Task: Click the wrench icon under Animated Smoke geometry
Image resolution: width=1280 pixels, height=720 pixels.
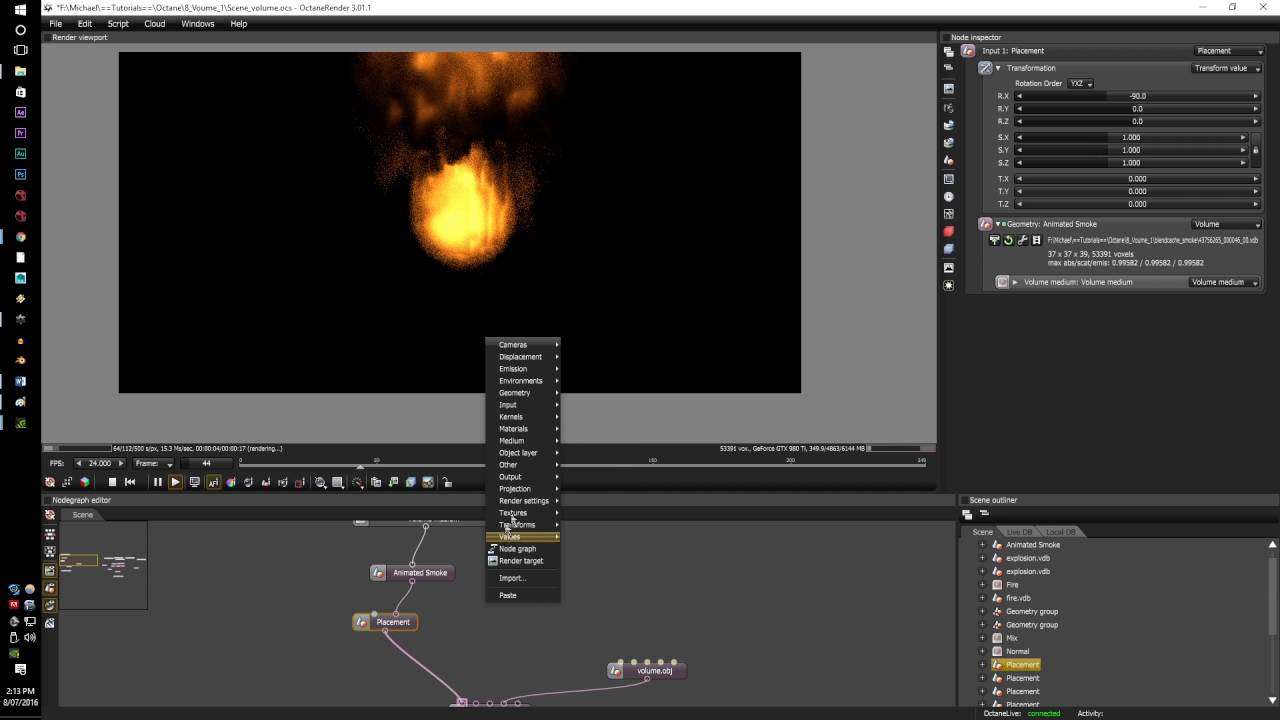Action: (1022, 240)
